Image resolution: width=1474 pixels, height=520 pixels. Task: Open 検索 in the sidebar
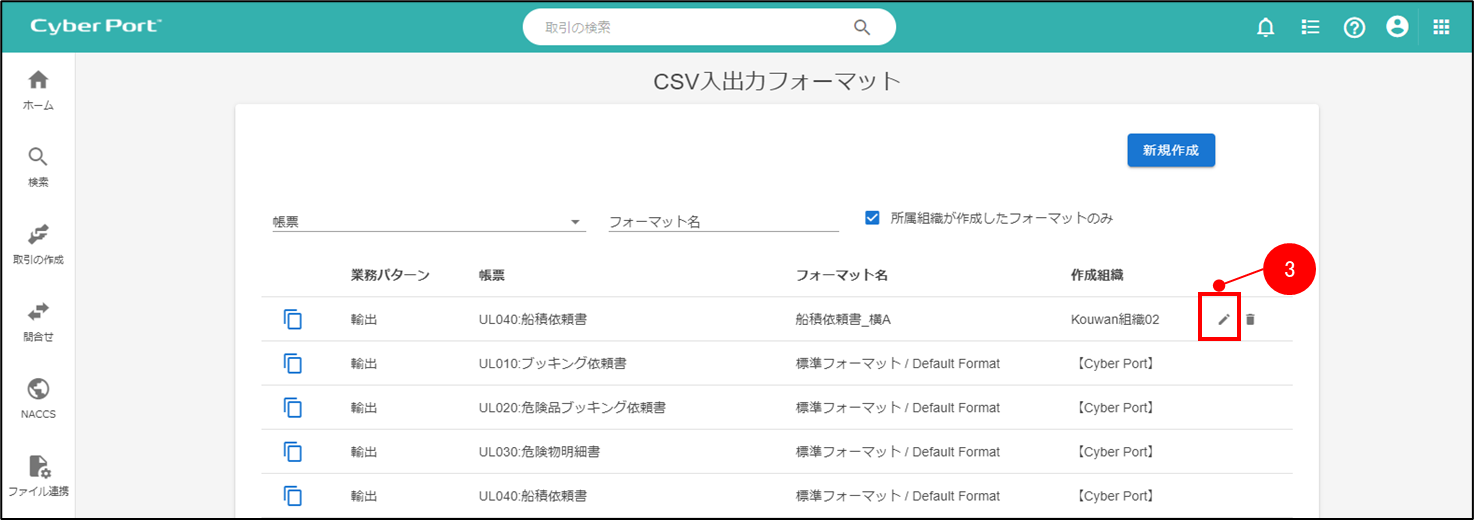click(x=38, y=166)
